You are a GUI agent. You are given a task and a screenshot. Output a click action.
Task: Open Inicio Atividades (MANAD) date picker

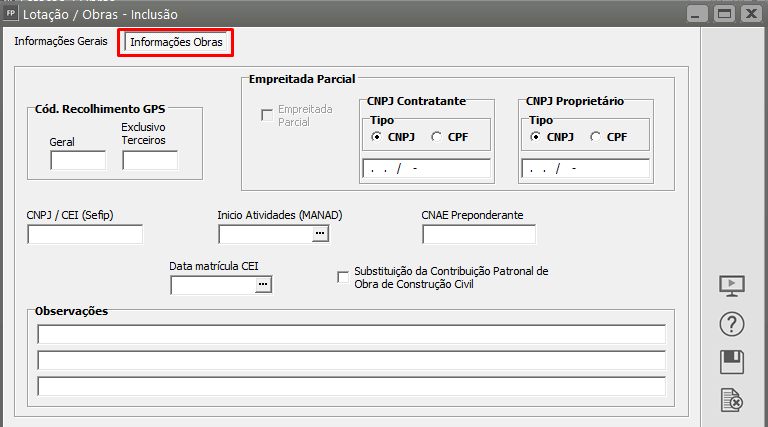[320, 233]
